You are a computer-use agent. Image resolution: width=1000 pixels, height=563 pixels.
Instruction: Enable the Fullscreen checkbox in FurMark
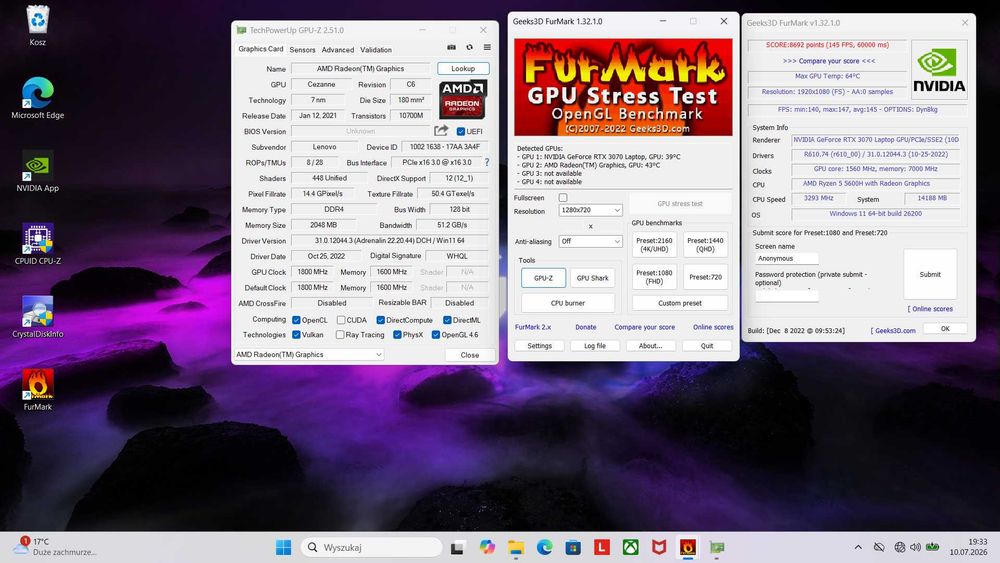click(562, 198)
